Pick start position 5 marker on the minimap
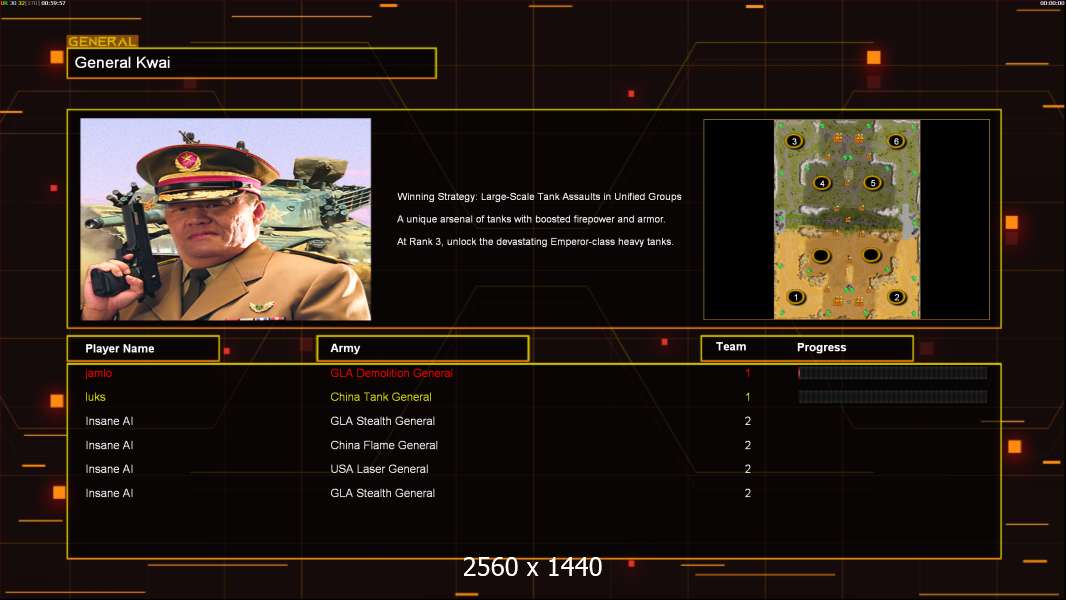The height and width of the screenshot is (600, 1066). pyautogui.click(x=873, y=183)
